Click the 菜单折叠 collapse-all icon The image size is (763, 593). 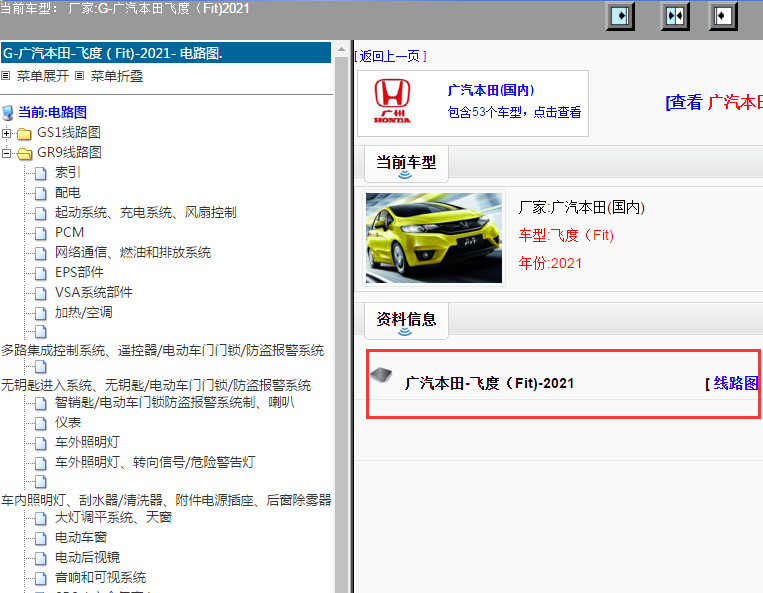pyautogui.click(x=80, y=76)
